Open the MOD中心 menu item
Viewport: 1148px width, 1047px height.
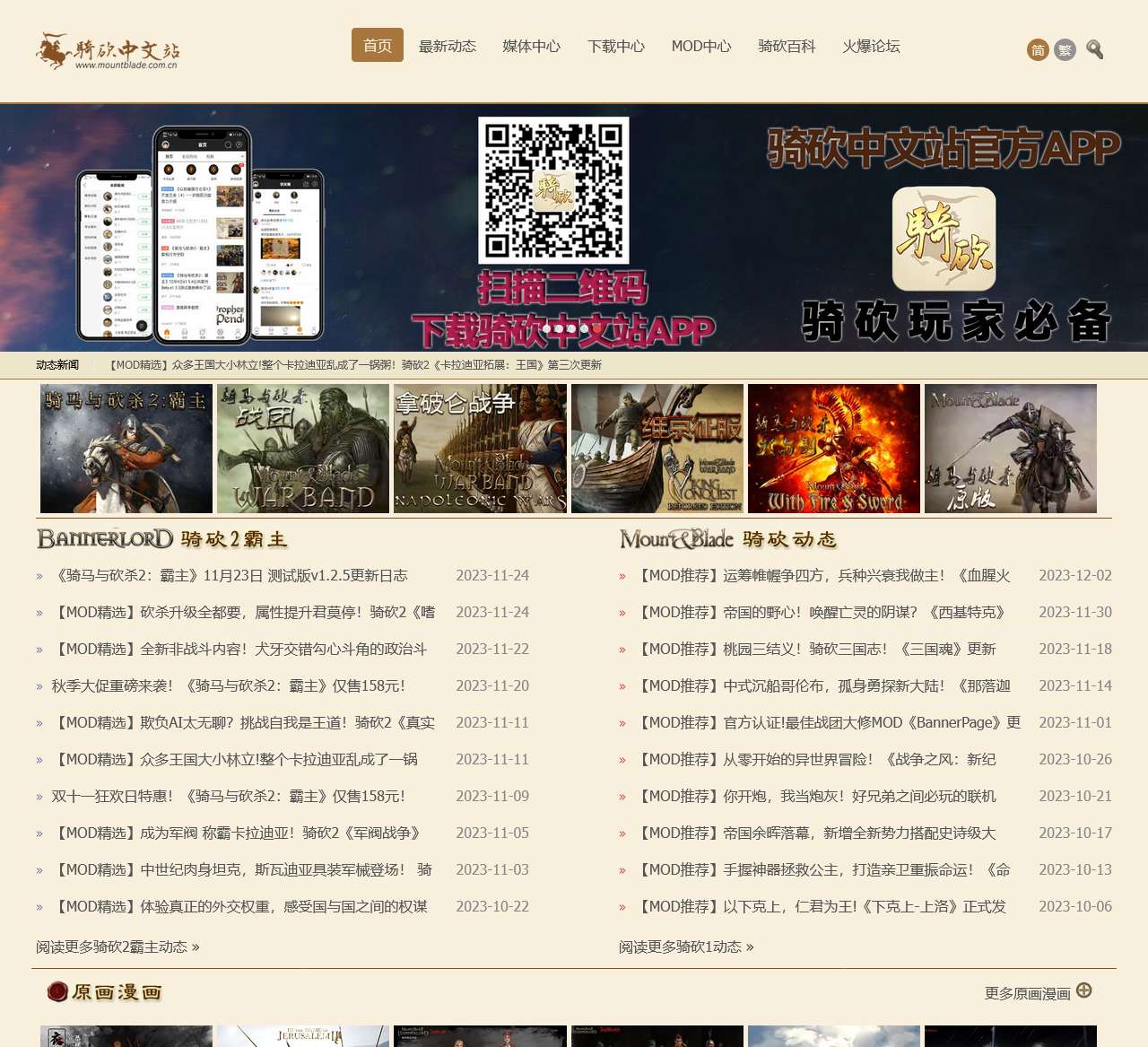click(x=701, y=46)
